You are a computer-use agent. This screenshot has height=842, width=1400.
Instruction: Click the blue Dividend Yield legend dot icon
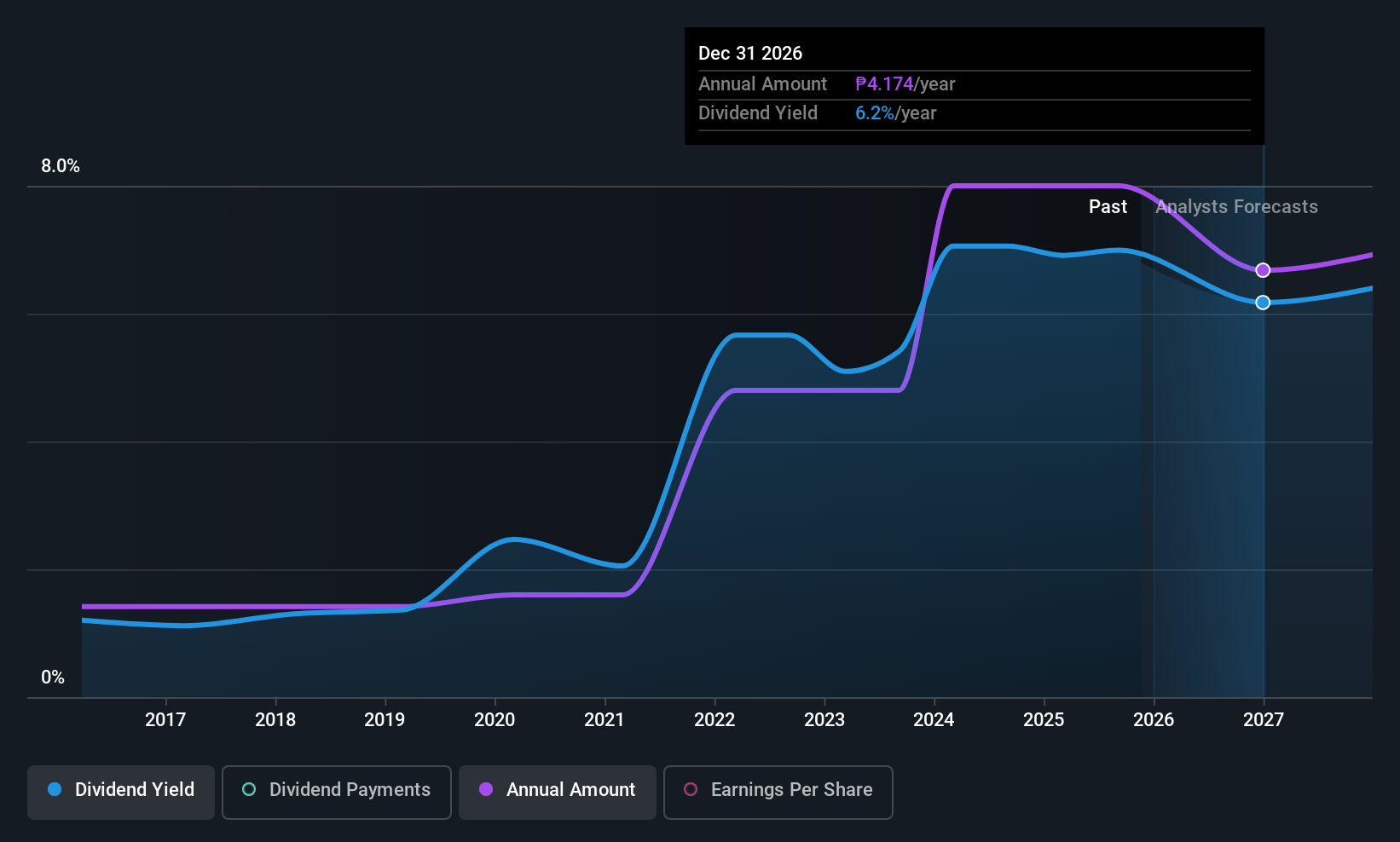coord(55,790)
